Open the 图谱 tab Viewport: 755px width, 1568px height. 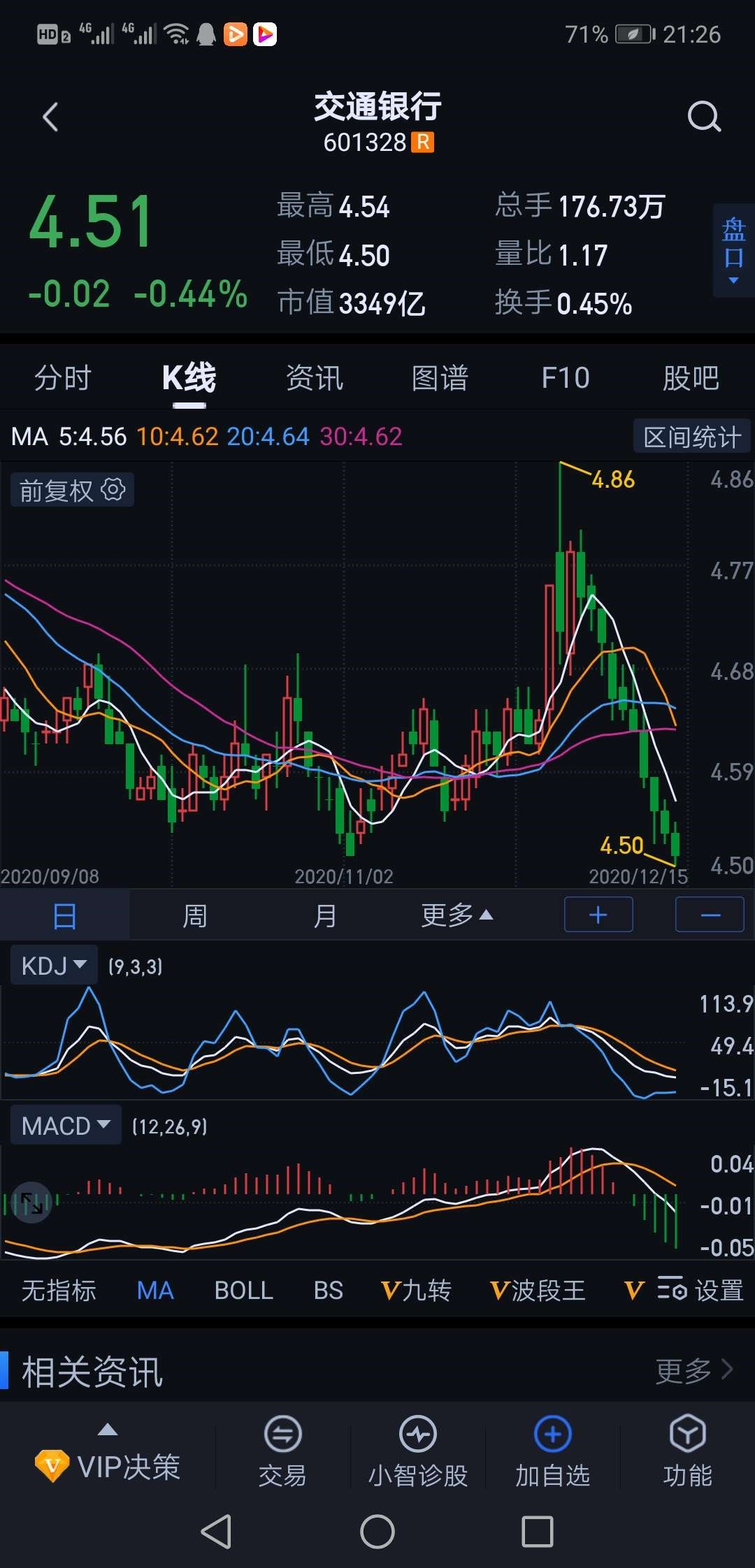[x=440, y=378]
